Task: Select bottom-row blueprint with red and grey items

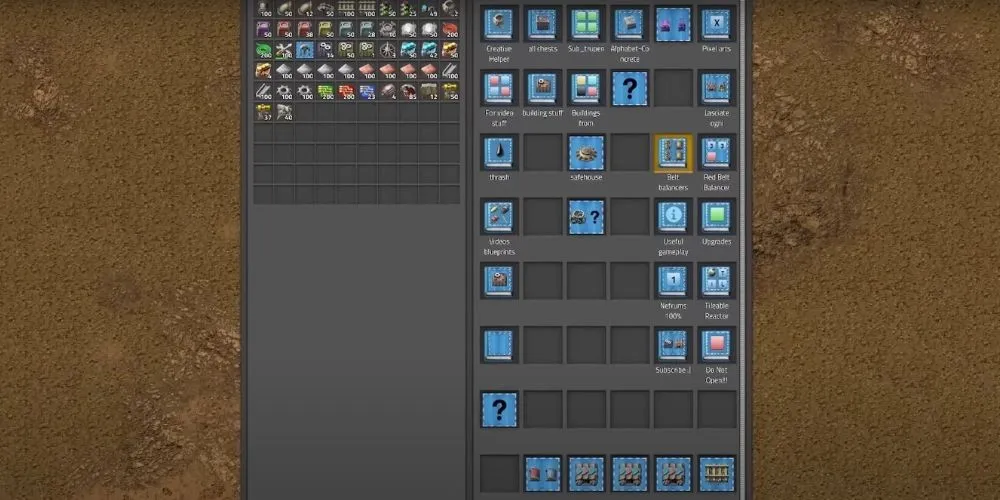Action: tap(542, 473)
